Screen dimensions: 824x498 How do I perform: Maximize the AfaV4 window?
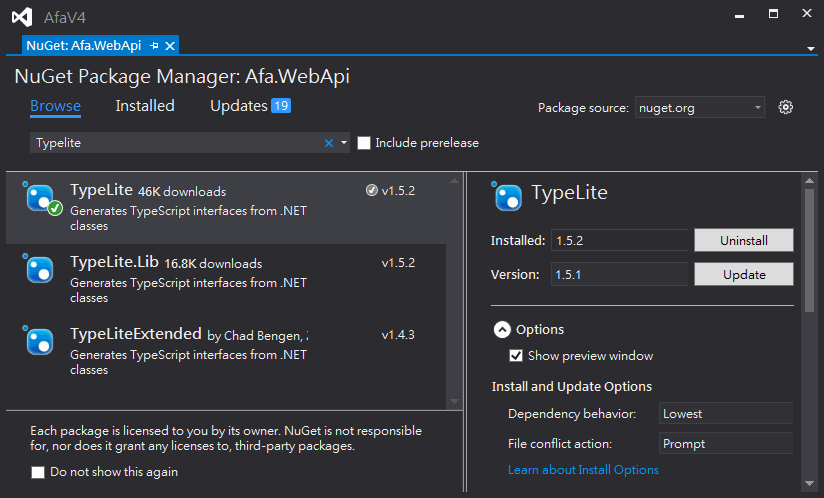pos(773,14)
